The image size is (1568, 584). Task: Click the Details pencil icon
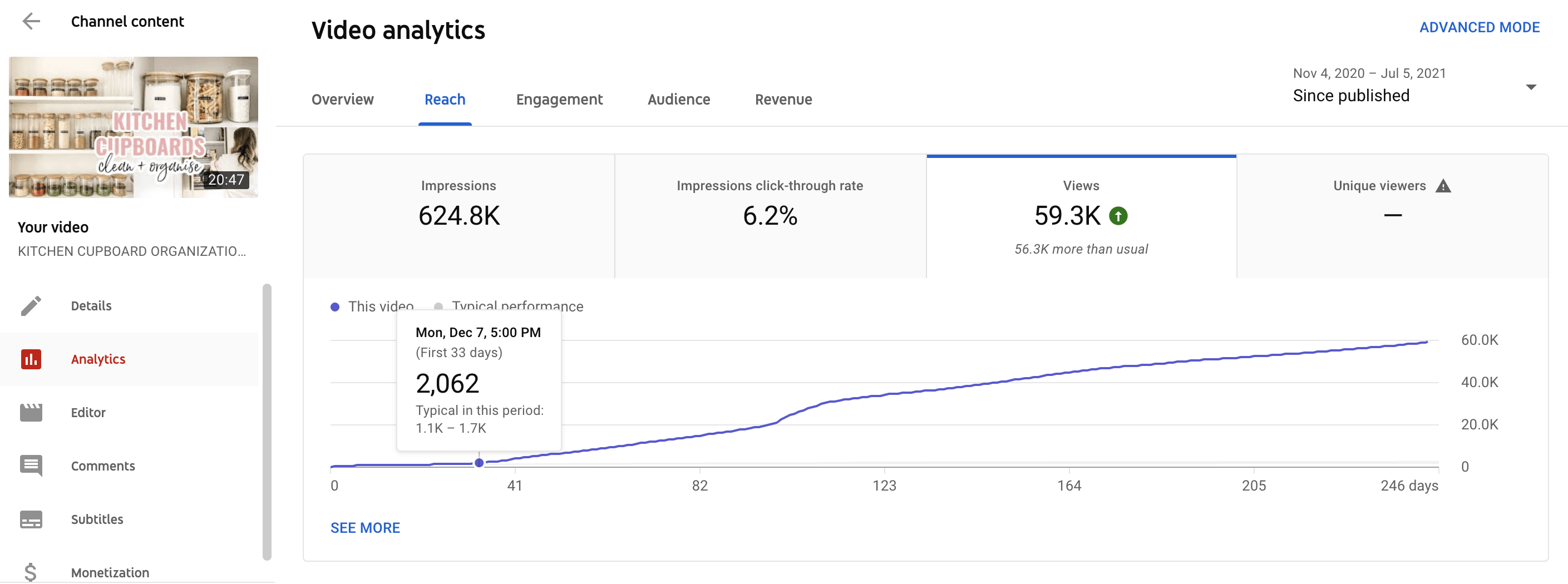[x=31, y=305]
